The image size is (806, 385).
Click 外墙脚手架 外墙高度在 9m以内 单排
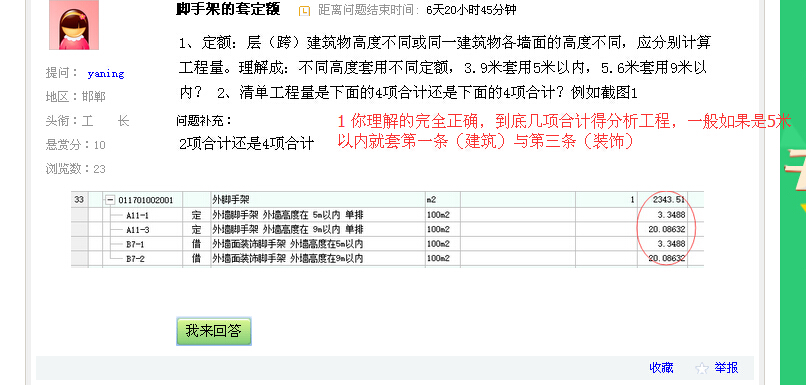(x=288, y=229)
